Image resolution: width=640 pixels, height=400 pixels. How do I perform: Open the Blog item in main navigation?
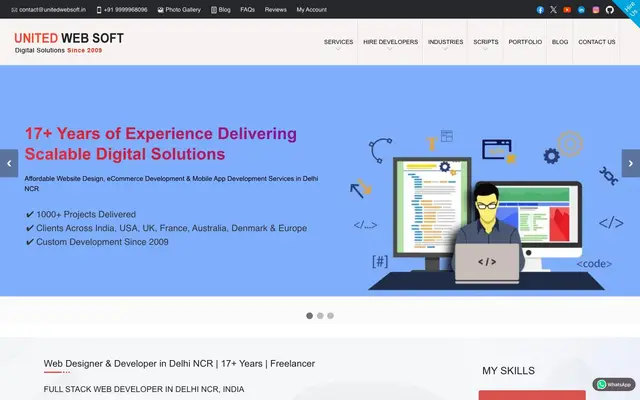click(x=560, y=42)
